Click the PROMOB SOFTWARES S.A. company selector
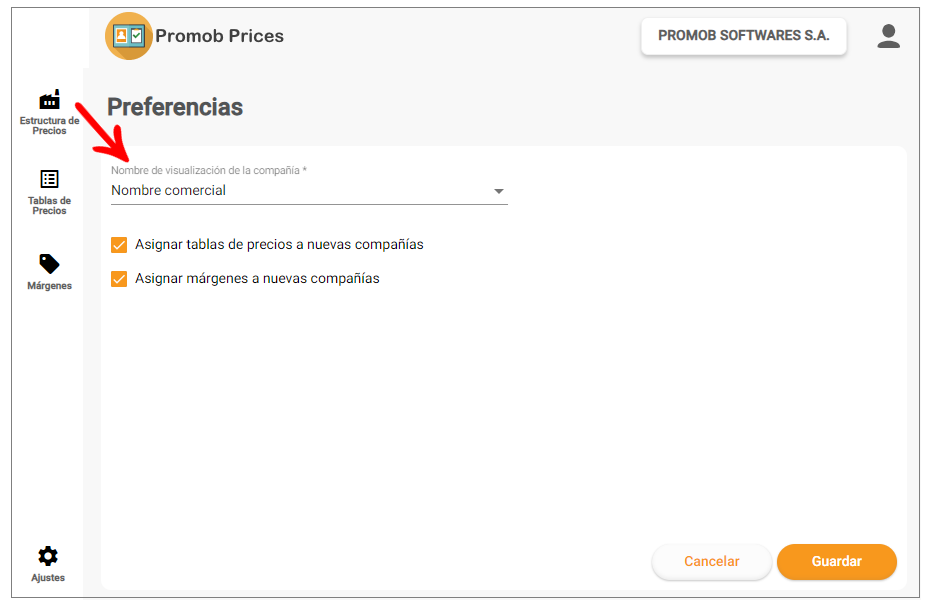The image size is (927, 612). click(x=744, y=36)
